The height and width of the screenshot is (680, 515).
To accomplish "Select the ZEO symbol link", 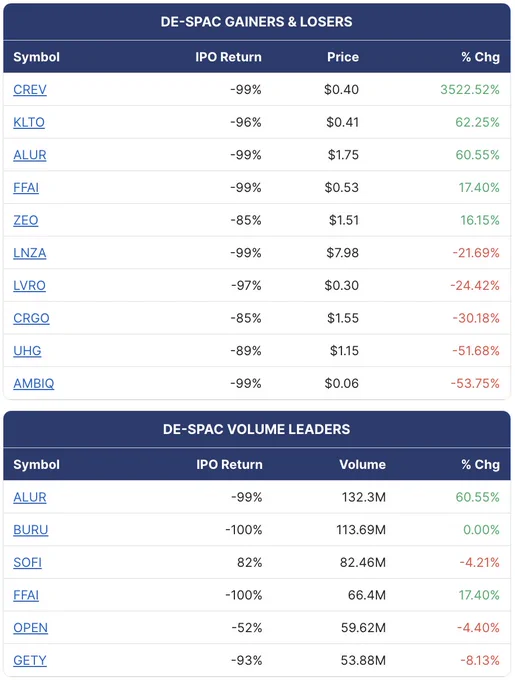I will pyautogui.click(x=26, y=220).
